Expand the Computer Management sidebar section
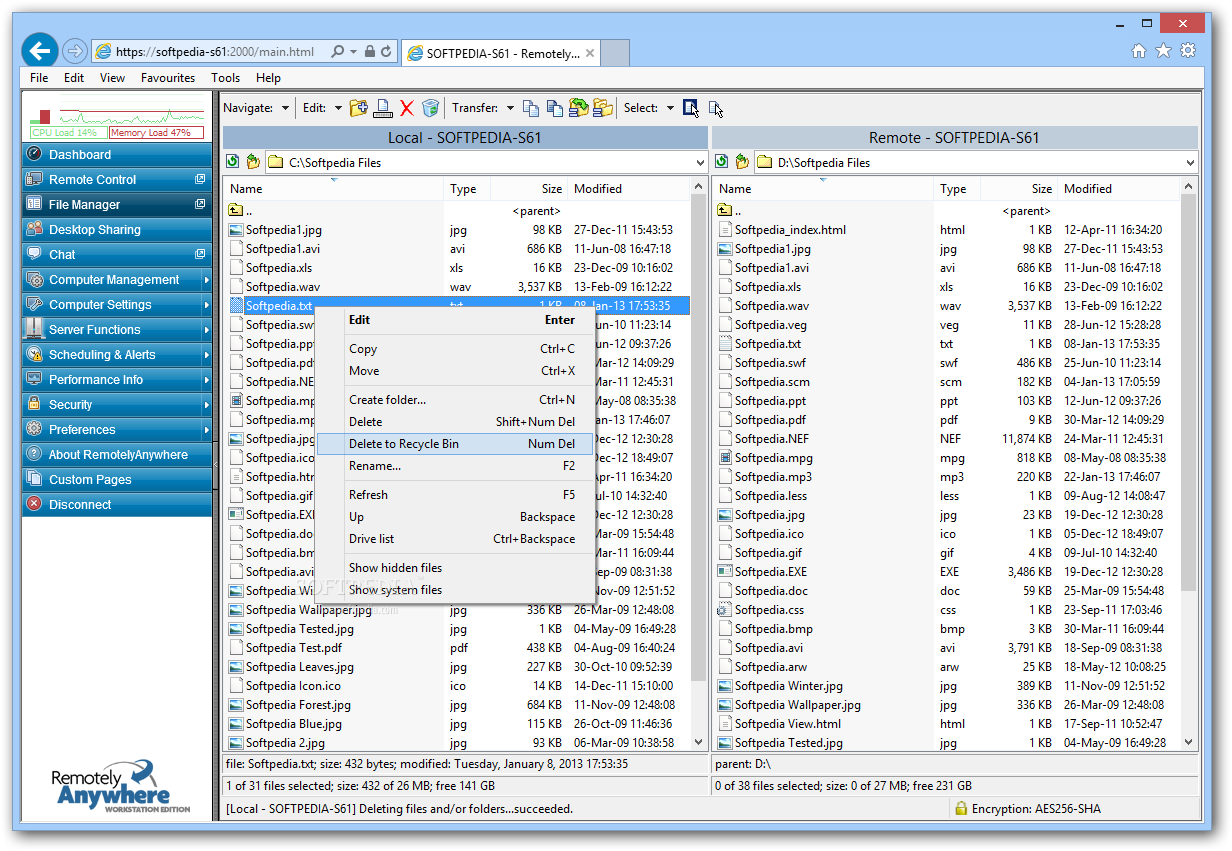Screen dimensions: 1232x851 pyautogui.click(x=117, y=280)
